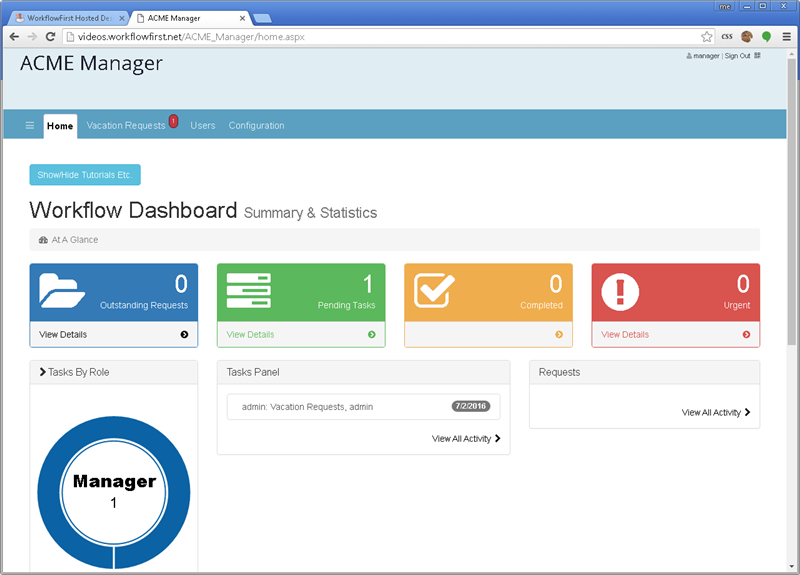Viewport: 800px width, 575px height.
Task: Click orange arrow circle on Completed card
Action: (x=559, y=335)
